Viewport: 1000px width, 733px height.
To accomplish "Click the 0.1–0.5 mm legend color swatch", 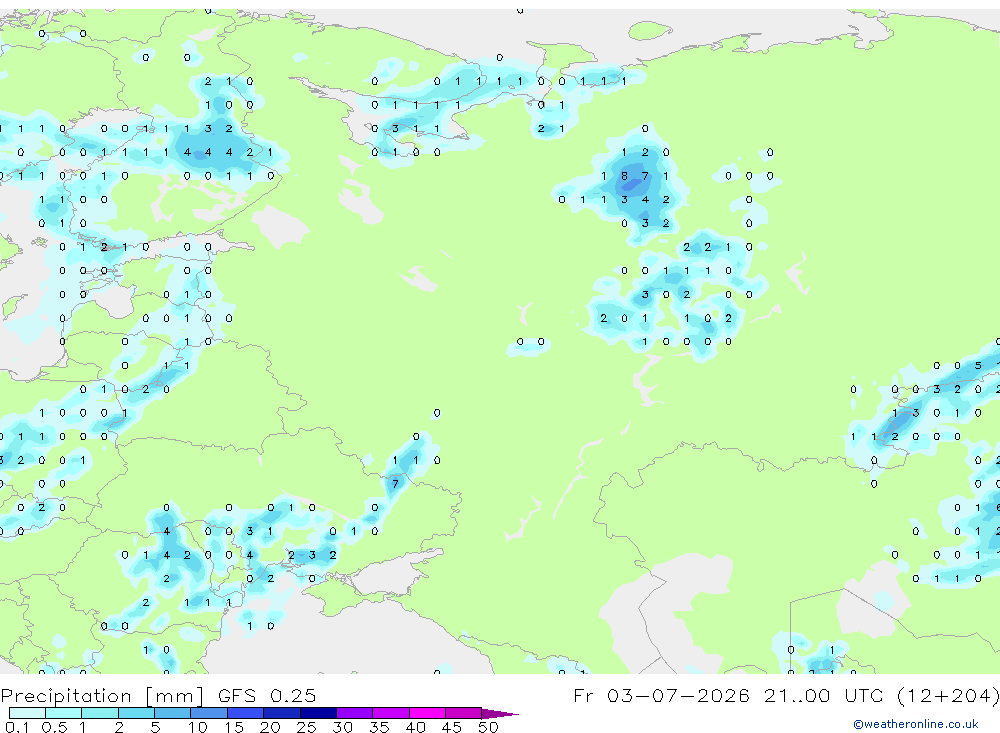I will tap(27, 713).
